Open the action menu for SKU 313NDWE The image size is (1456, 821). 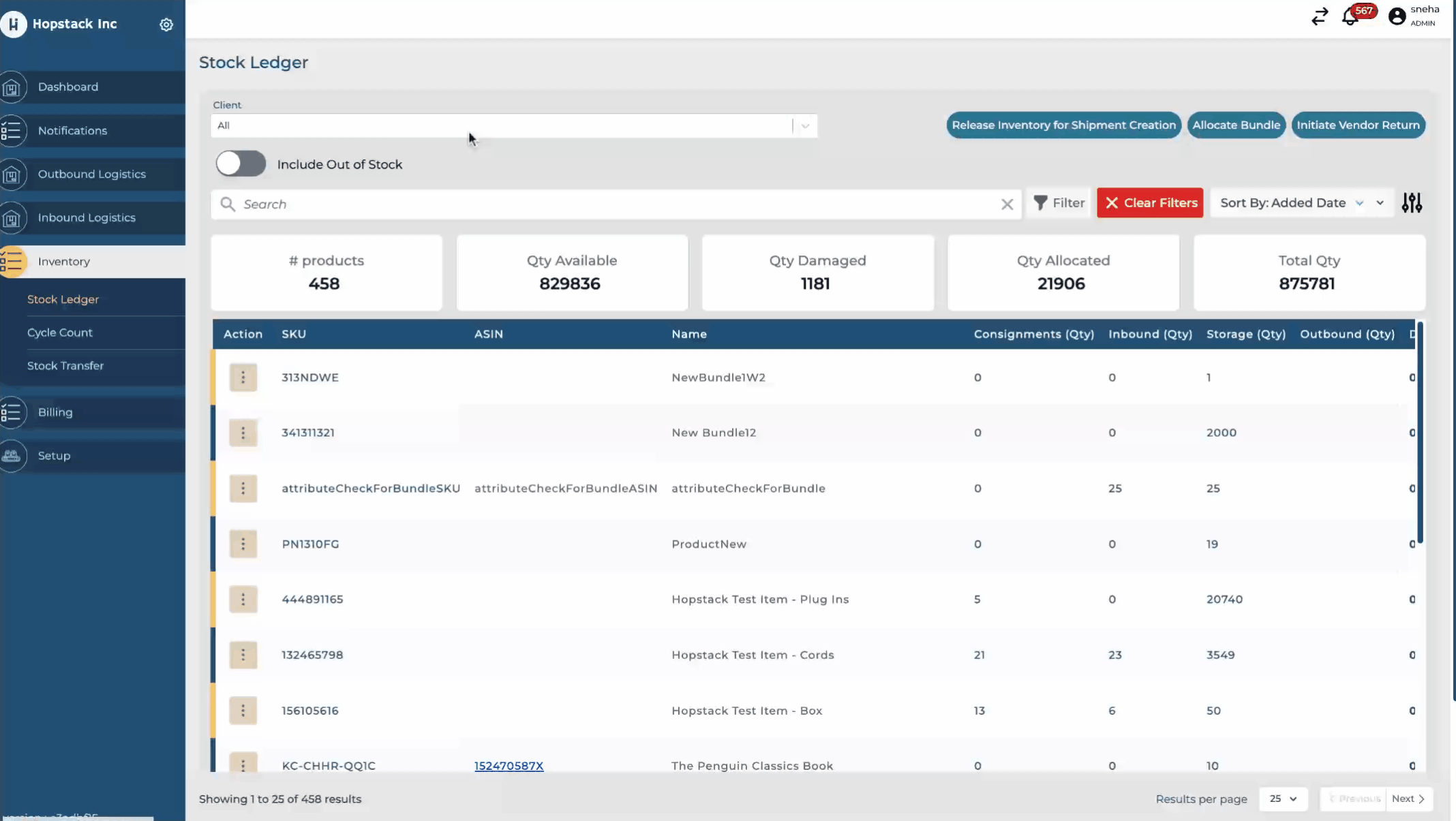pos(243,377)
